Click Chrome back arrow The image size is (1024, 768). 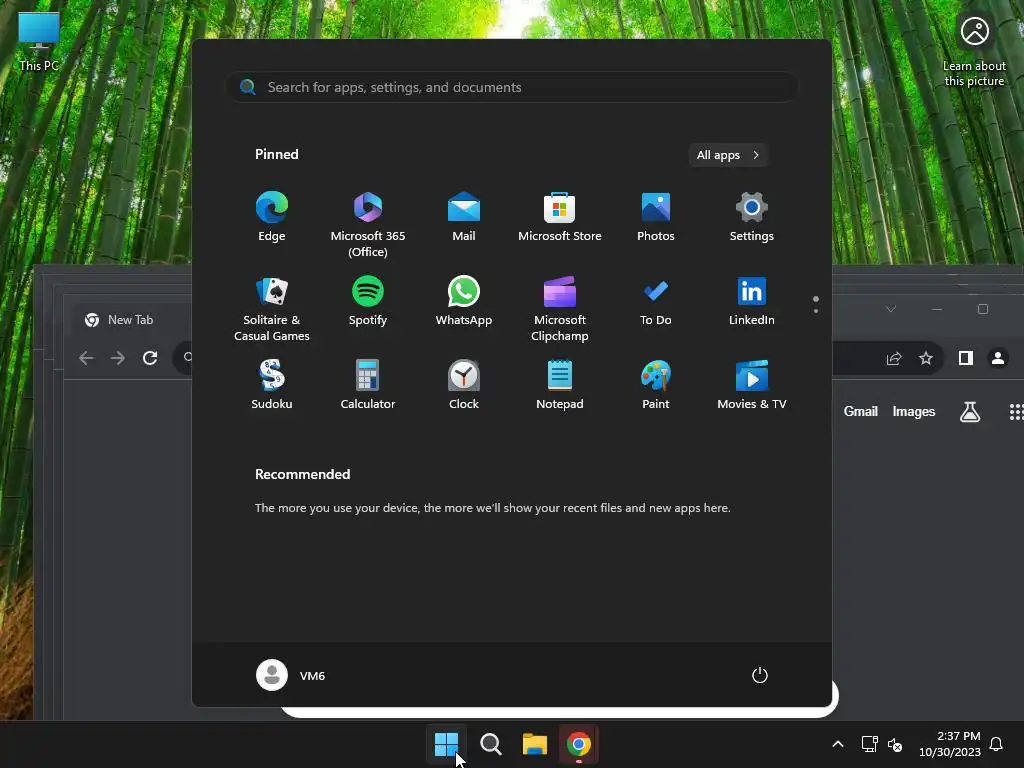[x=86, y=358]
